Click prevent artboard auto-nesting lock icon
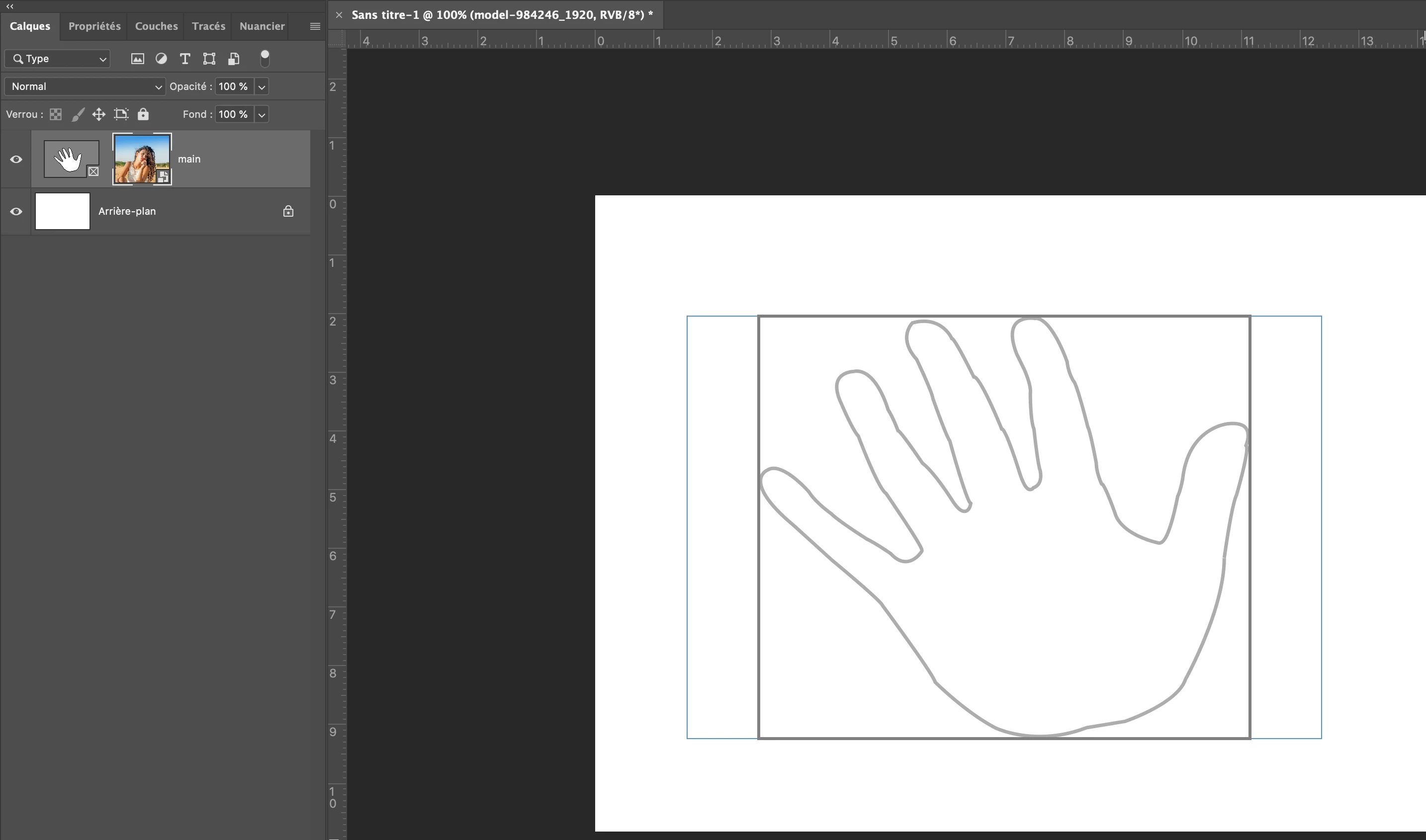Image resolution: width=1426 pixels, height=840 pixels. [121, 114]
